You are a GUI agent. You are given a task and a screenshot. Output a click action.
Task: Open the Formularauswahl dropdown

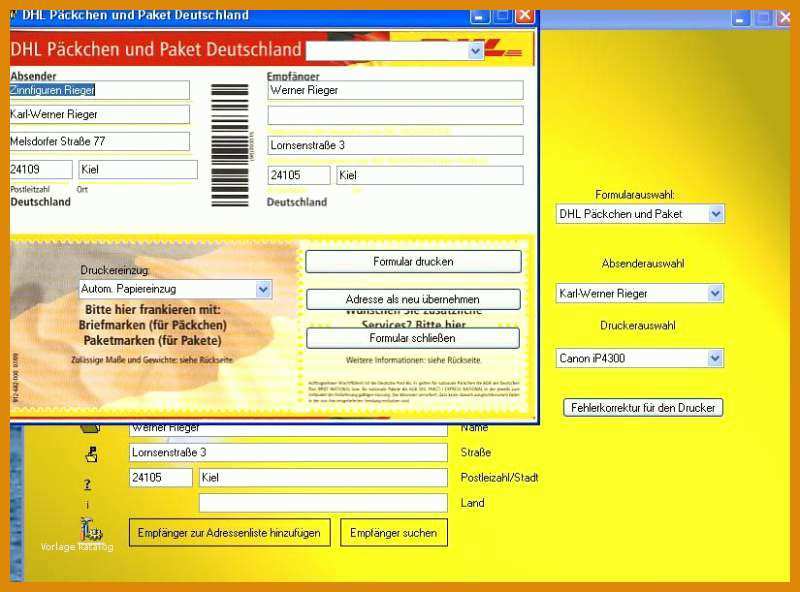[x=715, y=214]
